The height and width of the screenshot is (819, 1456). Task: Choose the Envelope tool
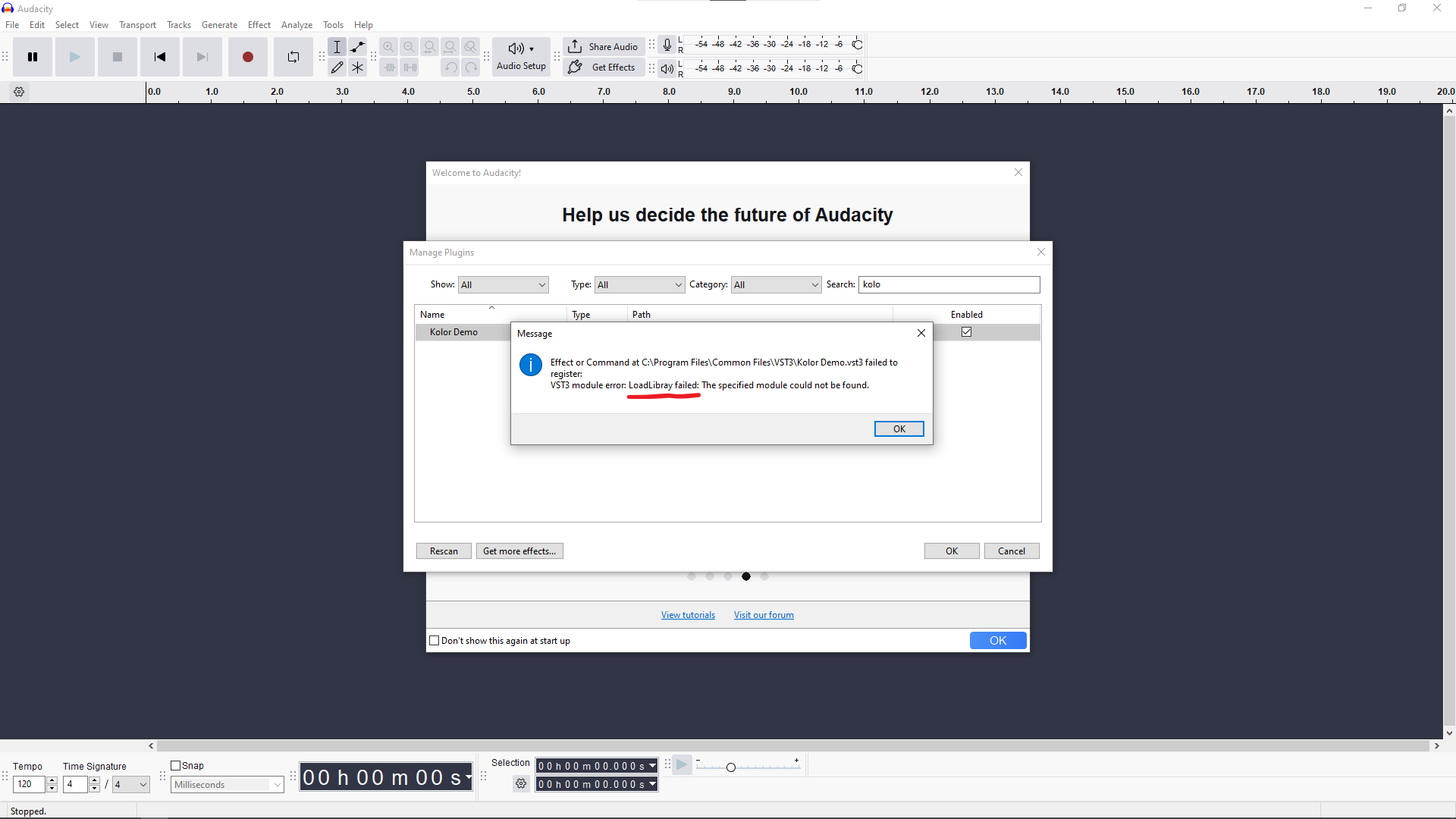pos(358,47)
